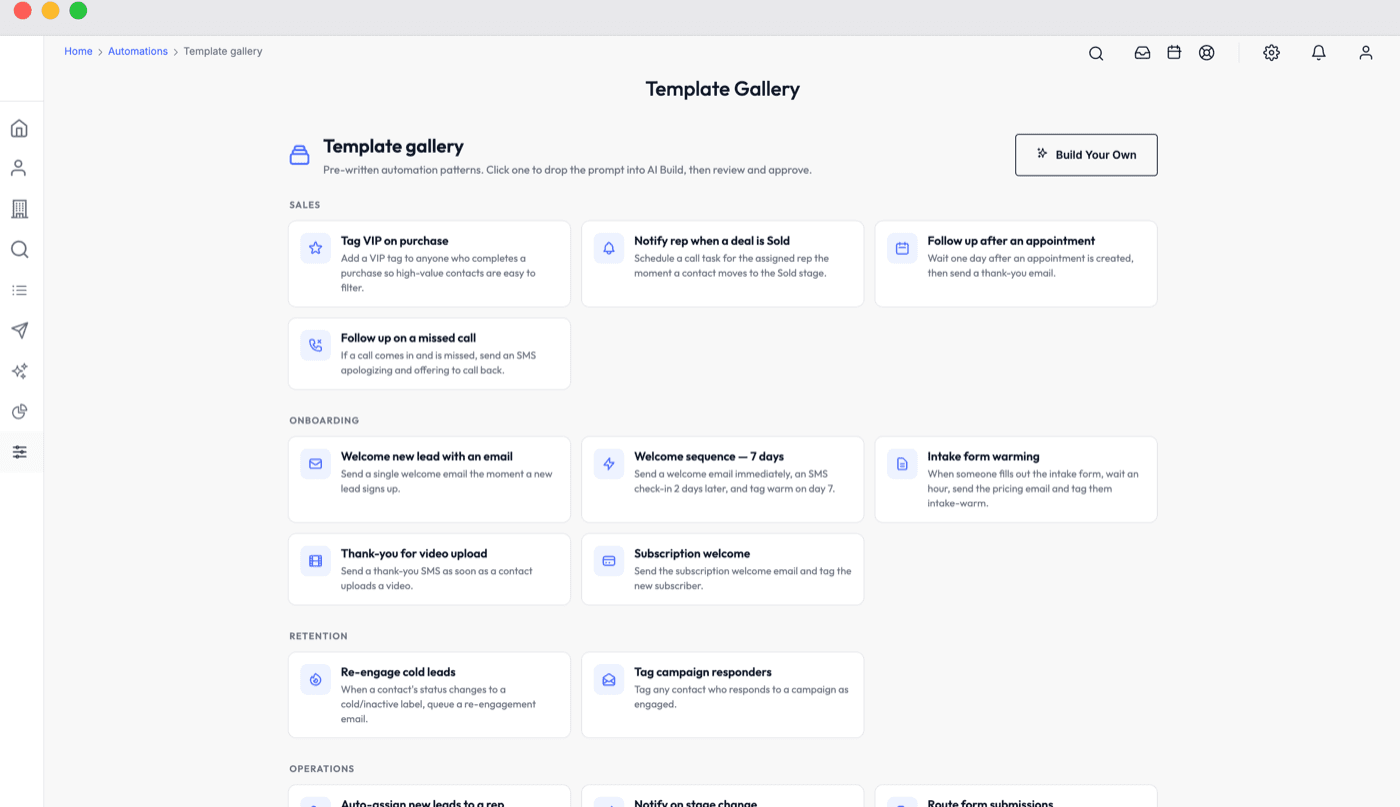Select Notify rep when a deal is Sold
The image size is (1400, 807).
click(722, 264)
